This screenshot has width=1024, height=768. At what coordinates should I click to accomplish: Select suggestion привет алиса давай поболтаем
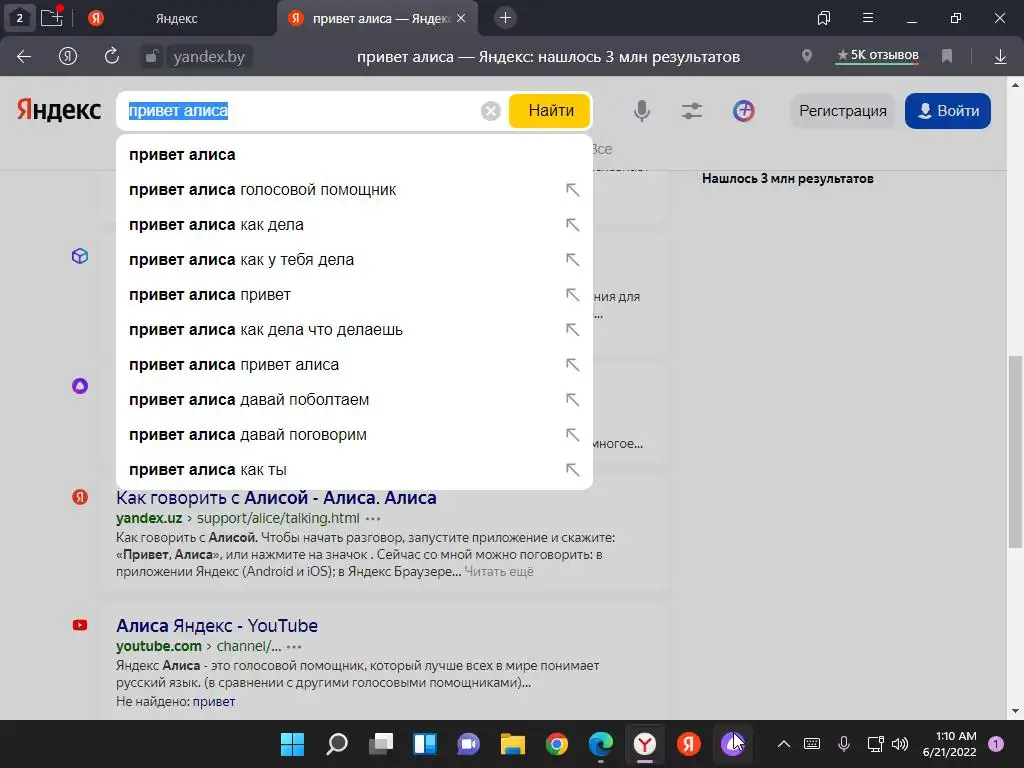[x=354, y=400]
